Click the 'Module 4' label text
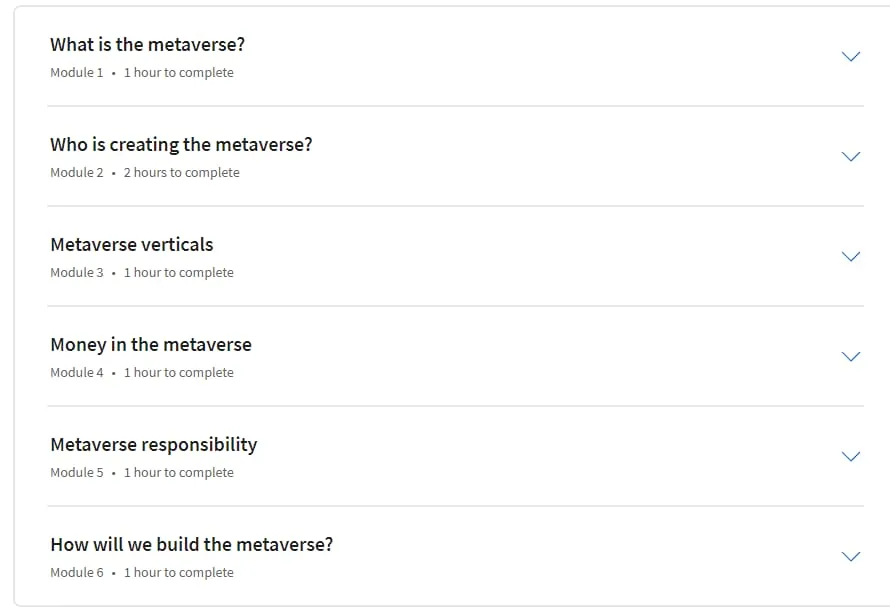The width and height of the screenshot is (890, 607). click(x=77, y=372)
